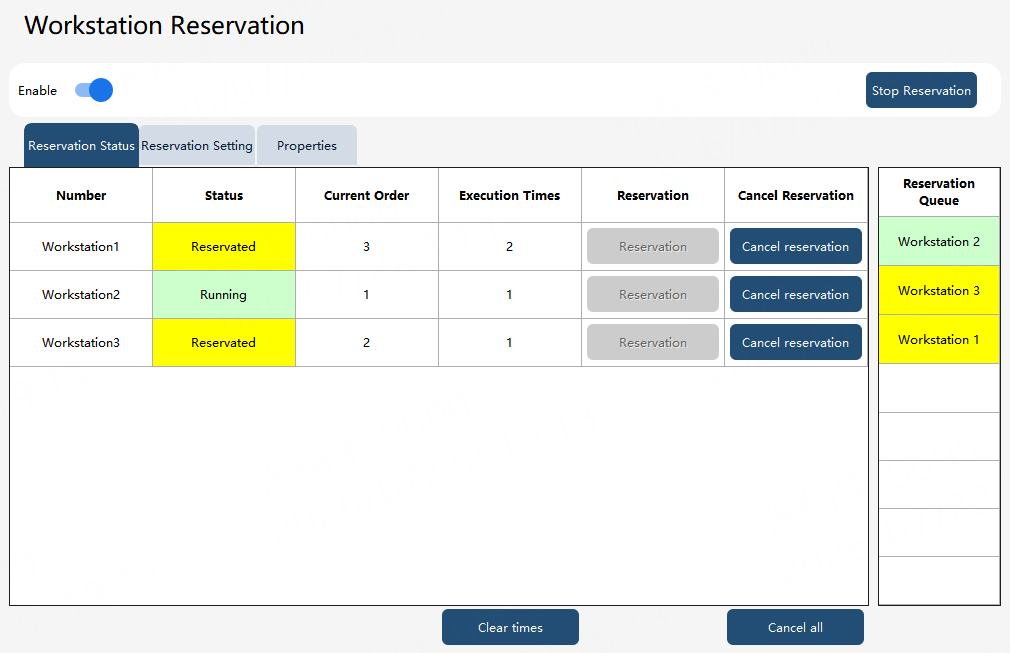Image resolution: width=1010 pixels, height=653 pixels.
Task: Click the Reservation button for Workstation2
Action: click(x=653, y=294)
